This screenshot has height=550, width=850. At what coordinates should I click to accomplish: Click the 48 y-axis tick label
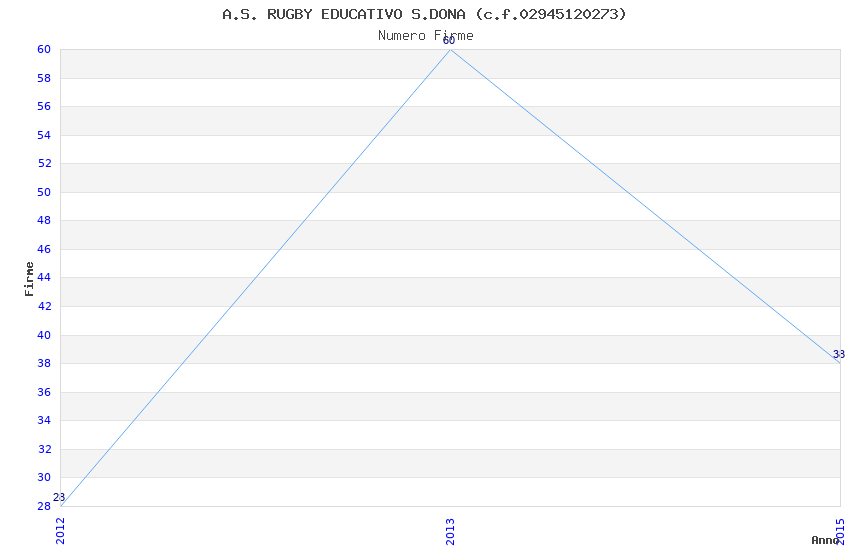(x=44, y=220)
